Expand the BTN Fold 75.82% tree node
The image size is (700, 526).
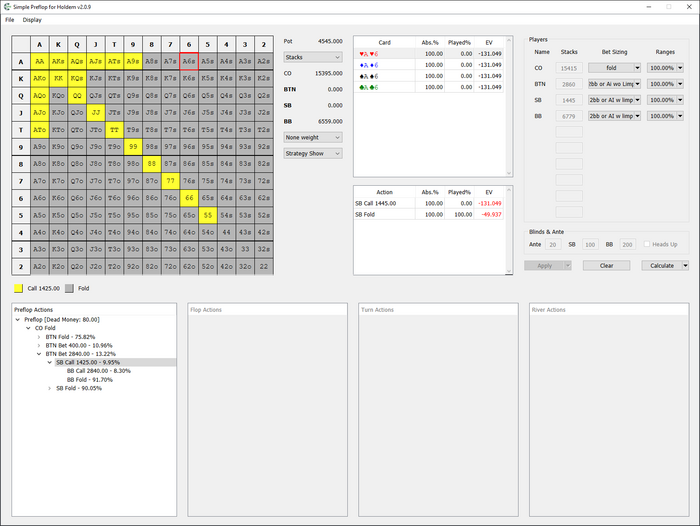pyautogui.click(x=40, y=337)
